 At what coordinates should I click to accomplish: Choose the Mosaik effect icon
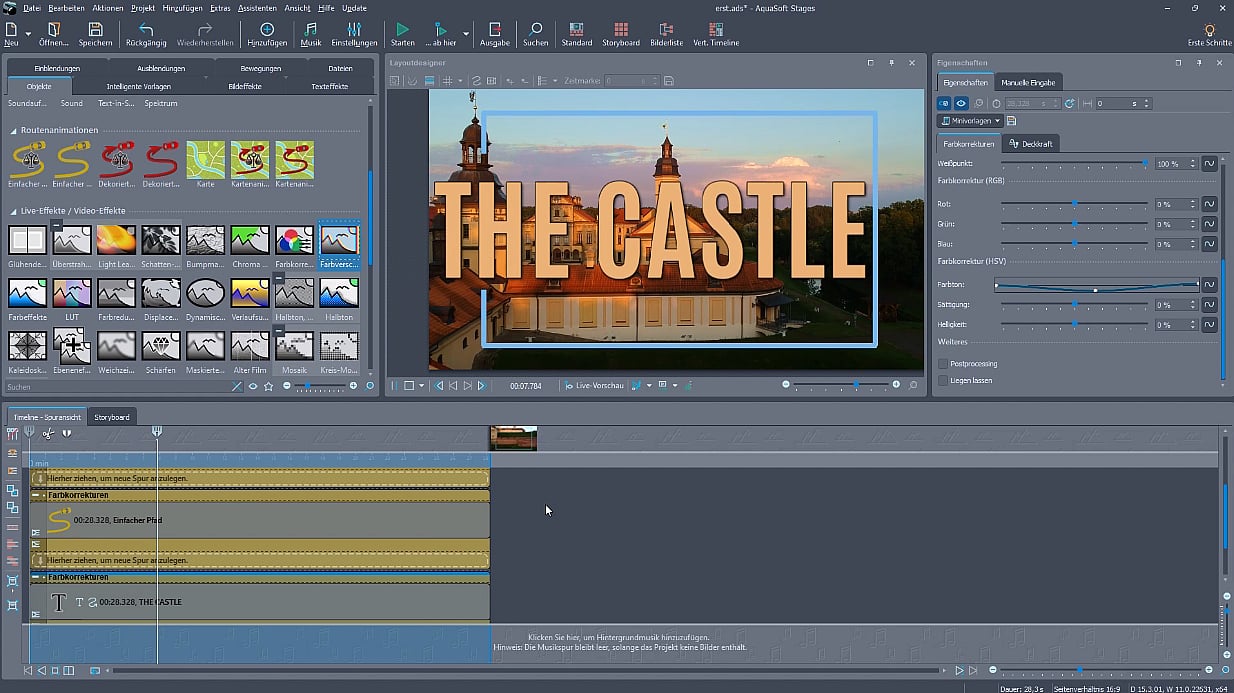tap(294, 346)
